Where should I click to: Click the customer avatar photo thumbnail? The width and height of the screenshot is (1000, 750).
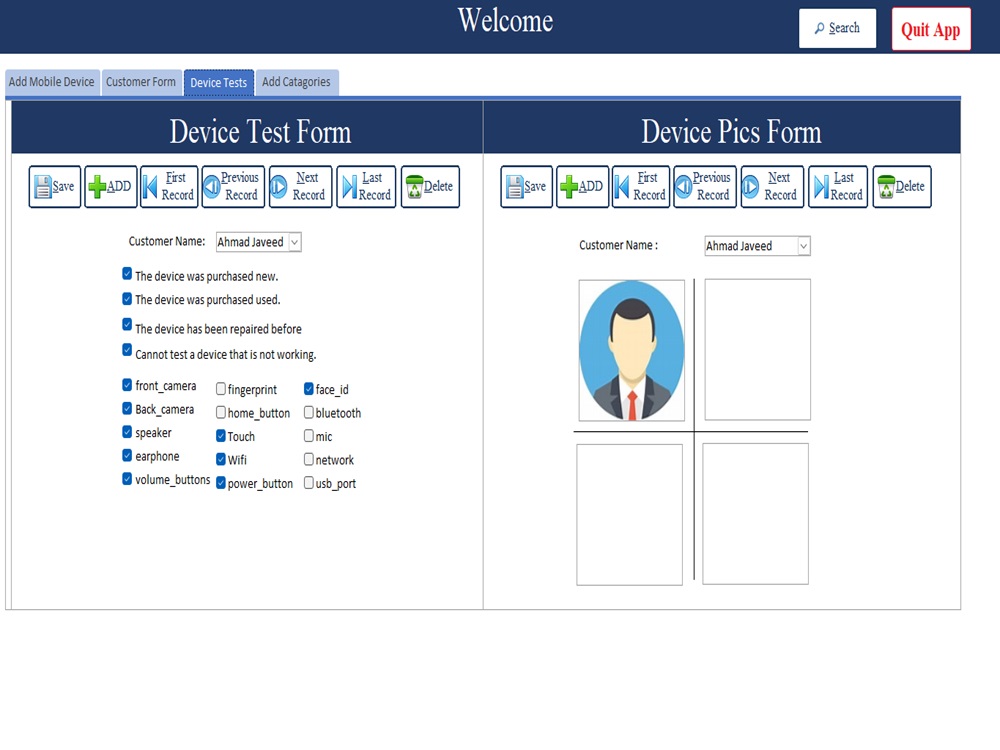click(631, 350)
